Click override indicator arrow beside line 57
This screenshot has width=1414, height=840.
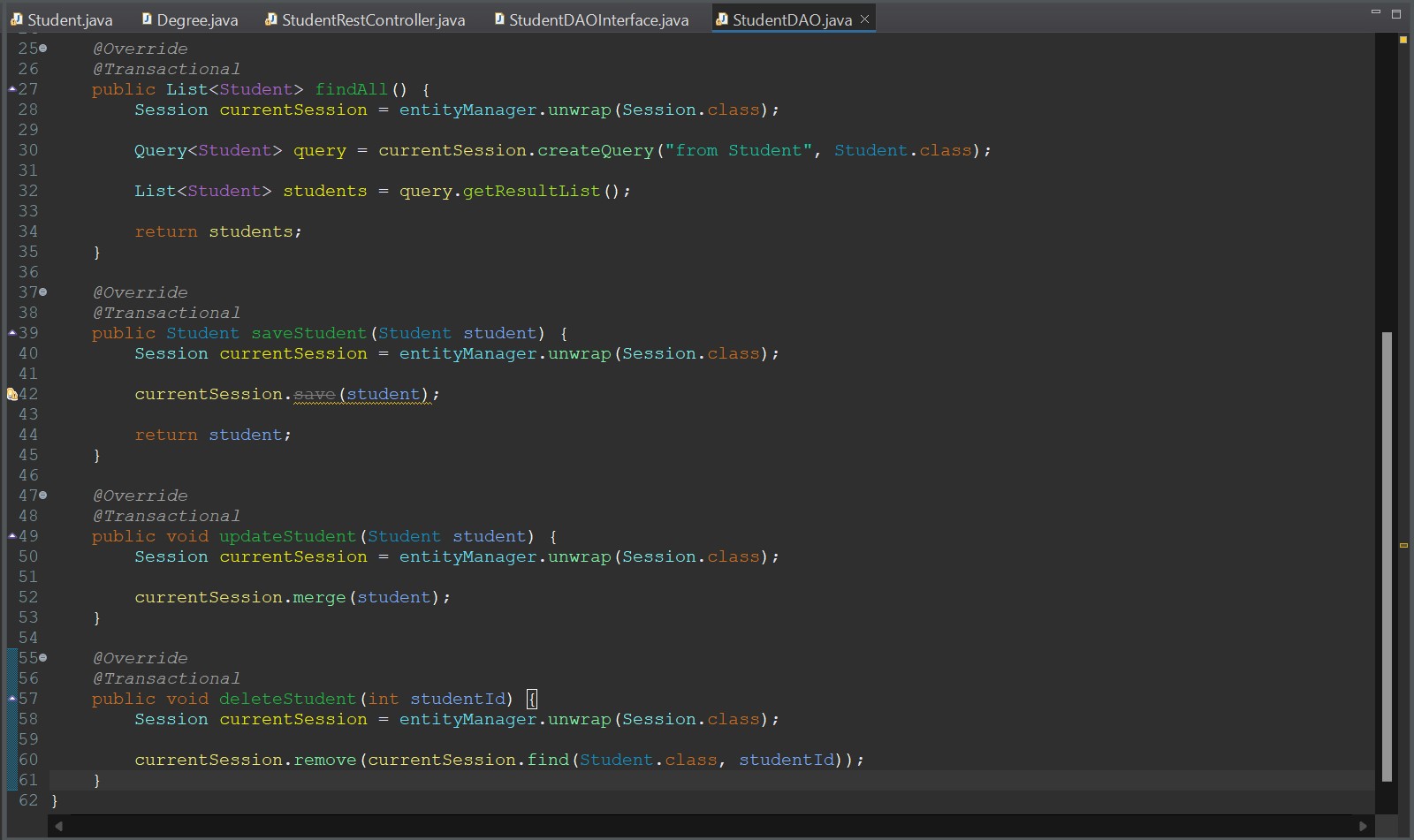(x=11, y=699)
